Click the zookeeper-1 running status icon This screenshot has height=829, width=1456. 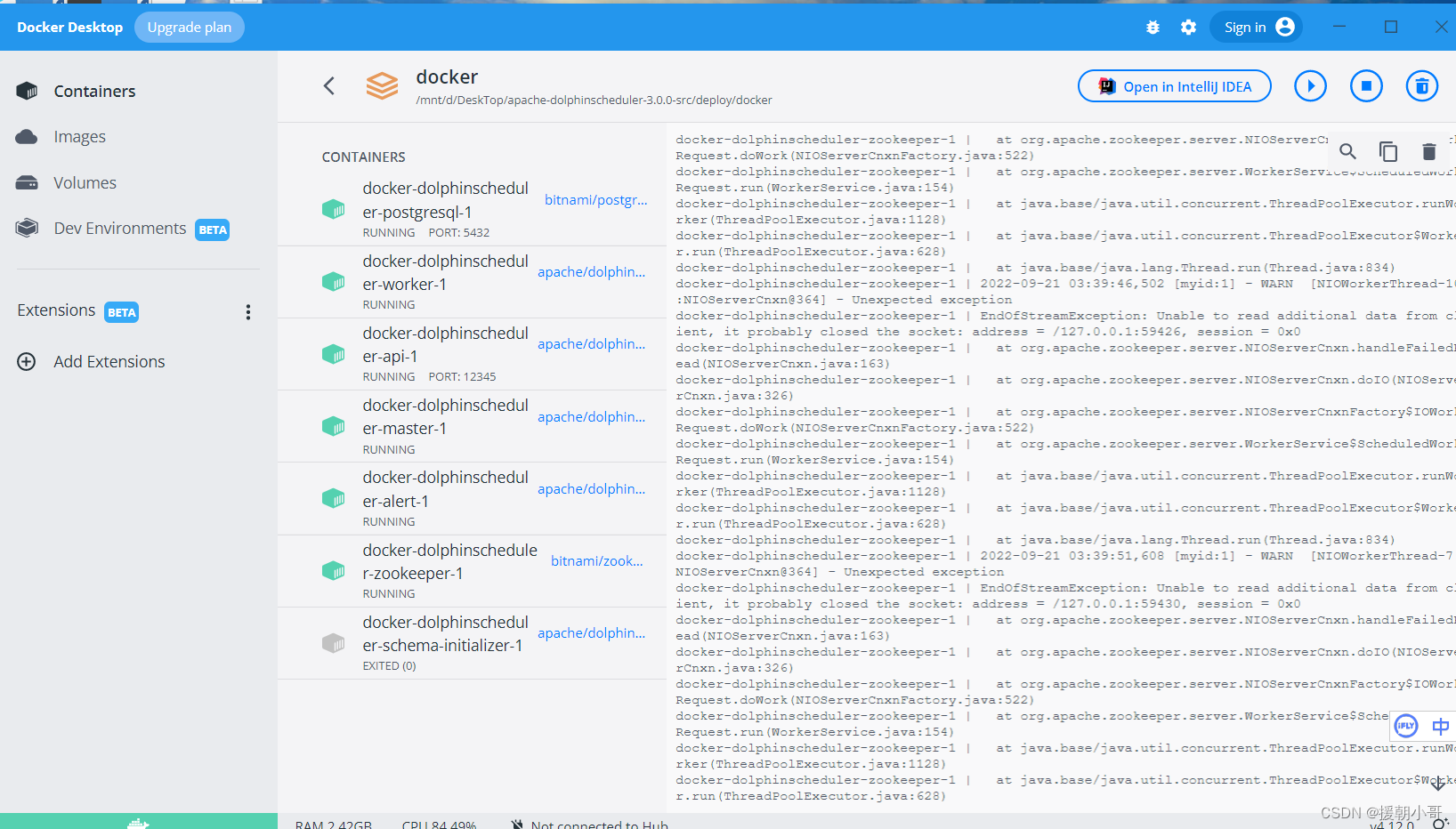333,570
